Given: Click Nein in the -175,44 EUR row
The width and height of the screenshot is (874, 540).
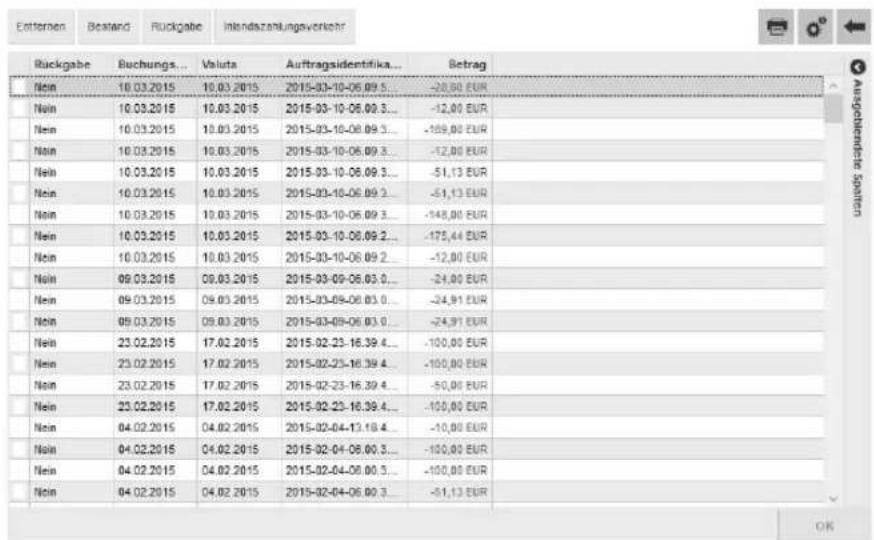Looking at the screenshot, I should click(x=45, y=236).
